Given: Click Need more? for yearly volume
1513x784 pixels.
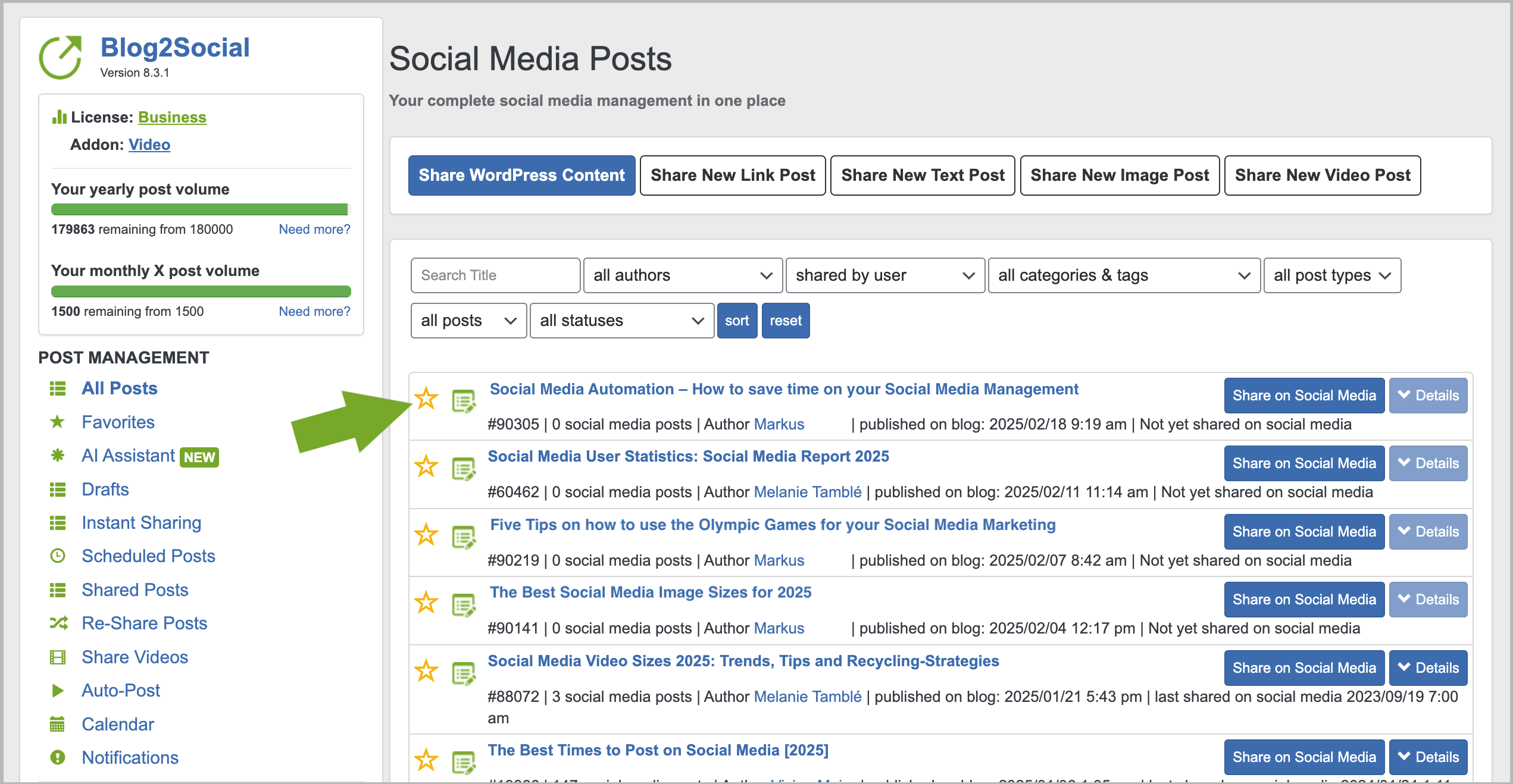Looking at the screenshot, I should click(x=314, y=229).
